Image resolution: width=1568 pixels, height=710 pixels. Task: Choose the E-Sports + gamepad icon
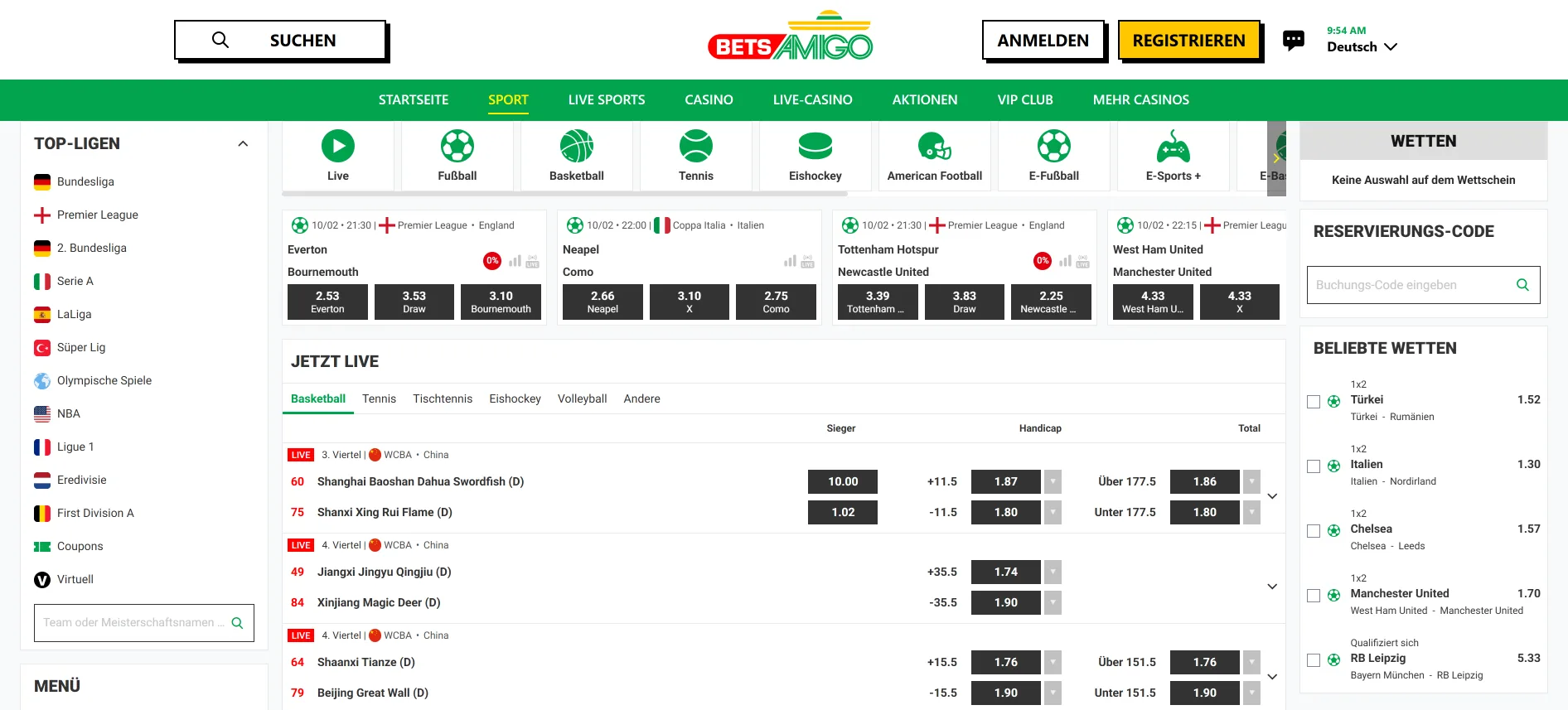pyautogui.click(x=1174, y=146)
